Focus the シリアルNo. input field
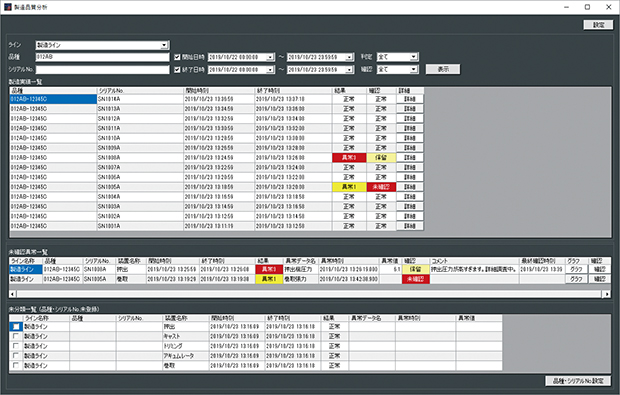This screenshot has height=395, width=620. 102,70
